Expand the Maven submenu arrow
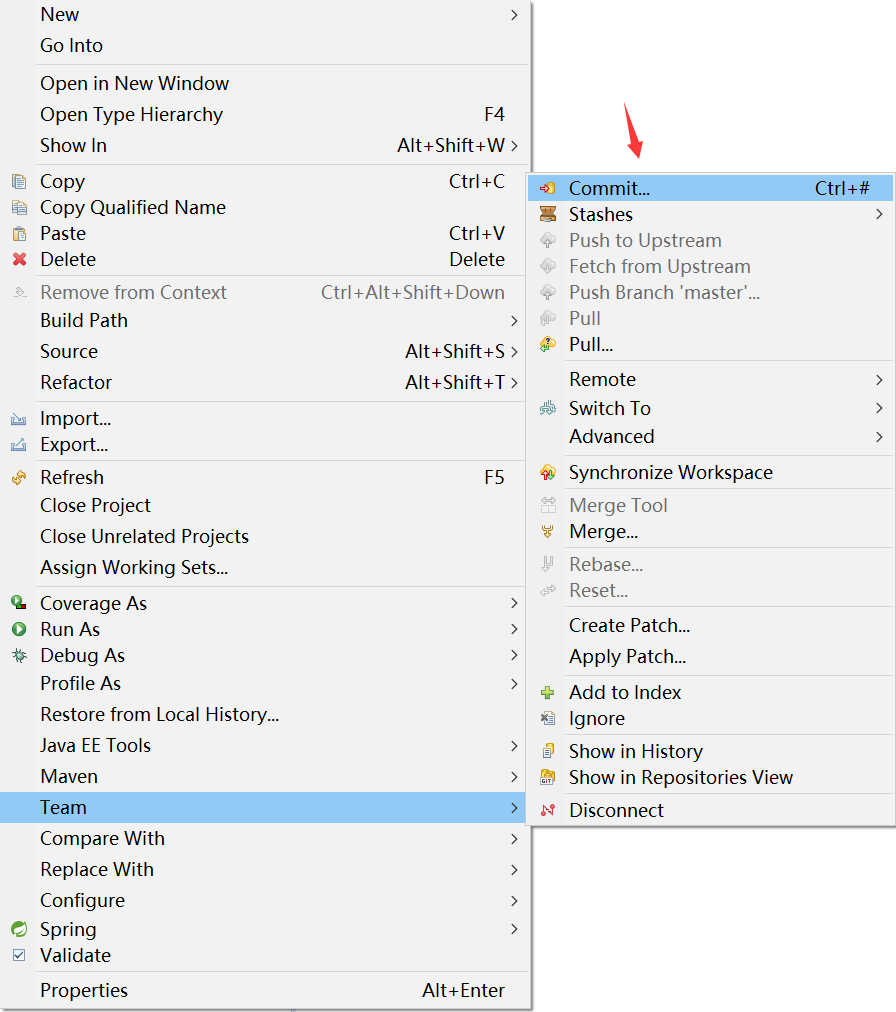The height and width of the screenshot is (1012, 896). [x=514, y=777]
